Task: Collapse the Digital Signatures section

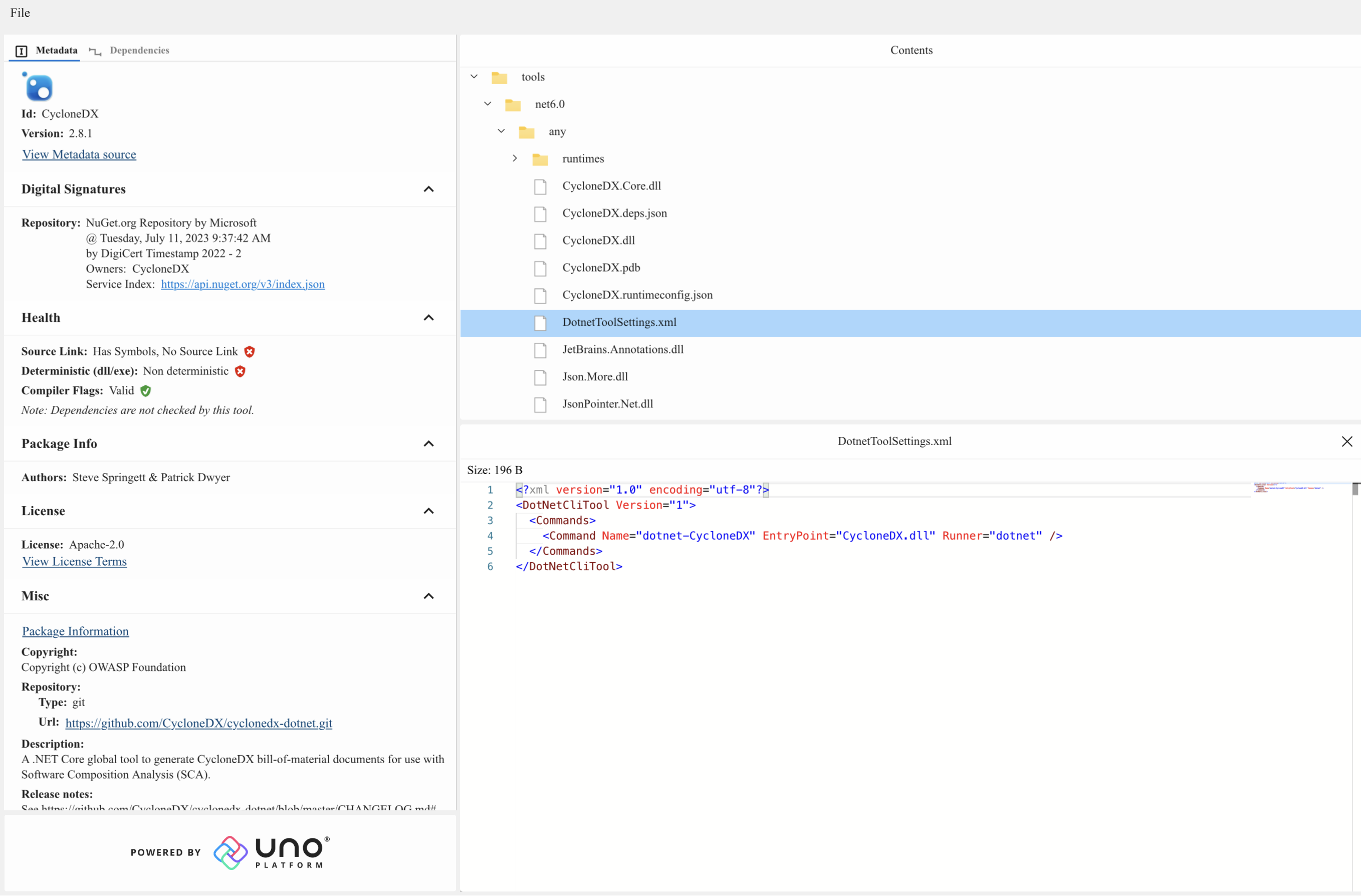Action: coord(428,189)
